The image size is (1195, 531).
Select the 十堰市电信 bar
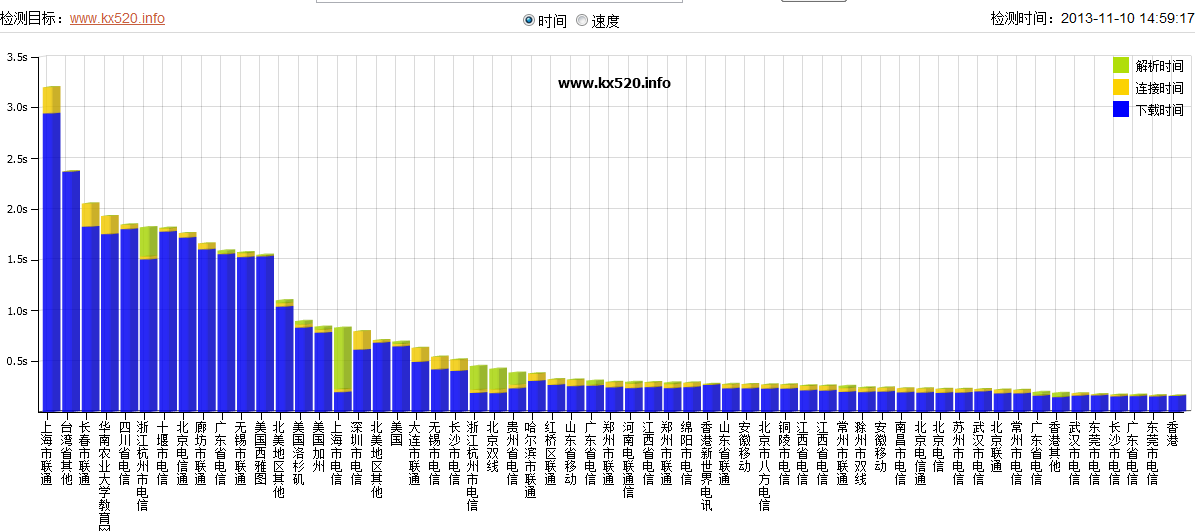pyautogui.click(x=168, y=320)
